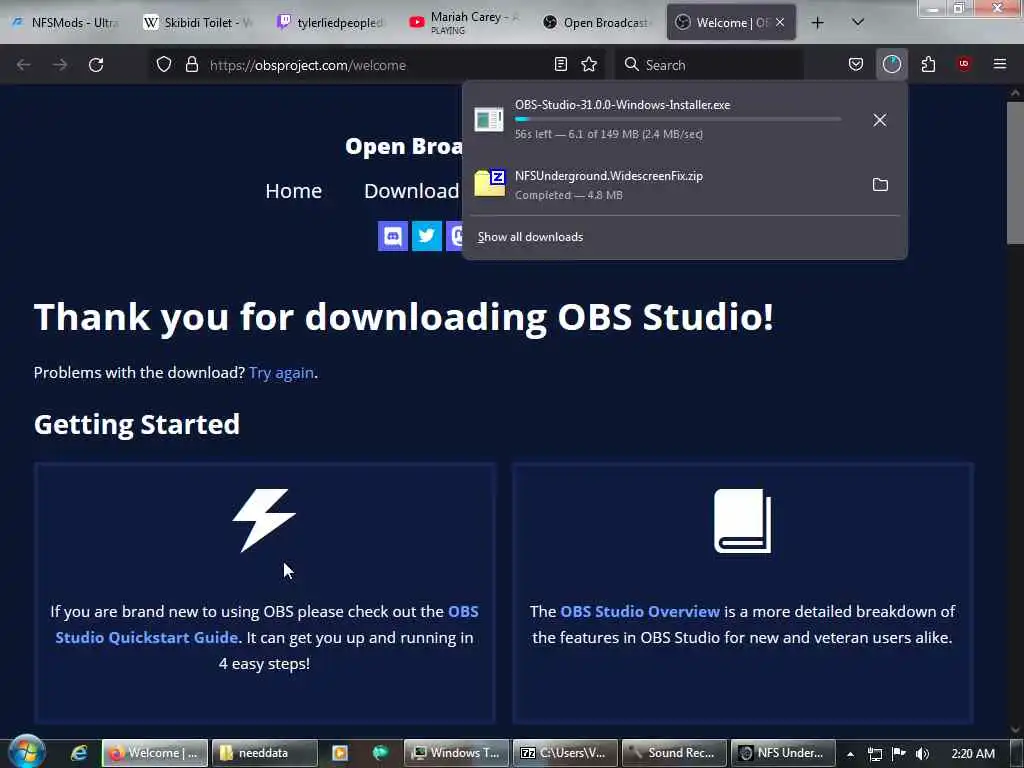Switch to Mariah Carey YouTube tab

pos(464,23)
